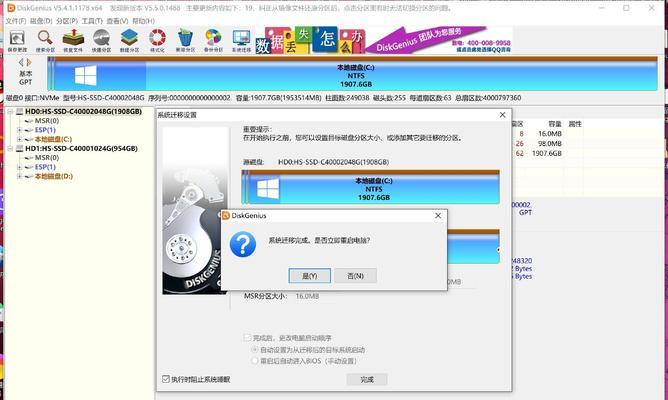Viewport: 668px width, 400px height.
Task: Click the 容量 column header
Action: tap(555, 124)
